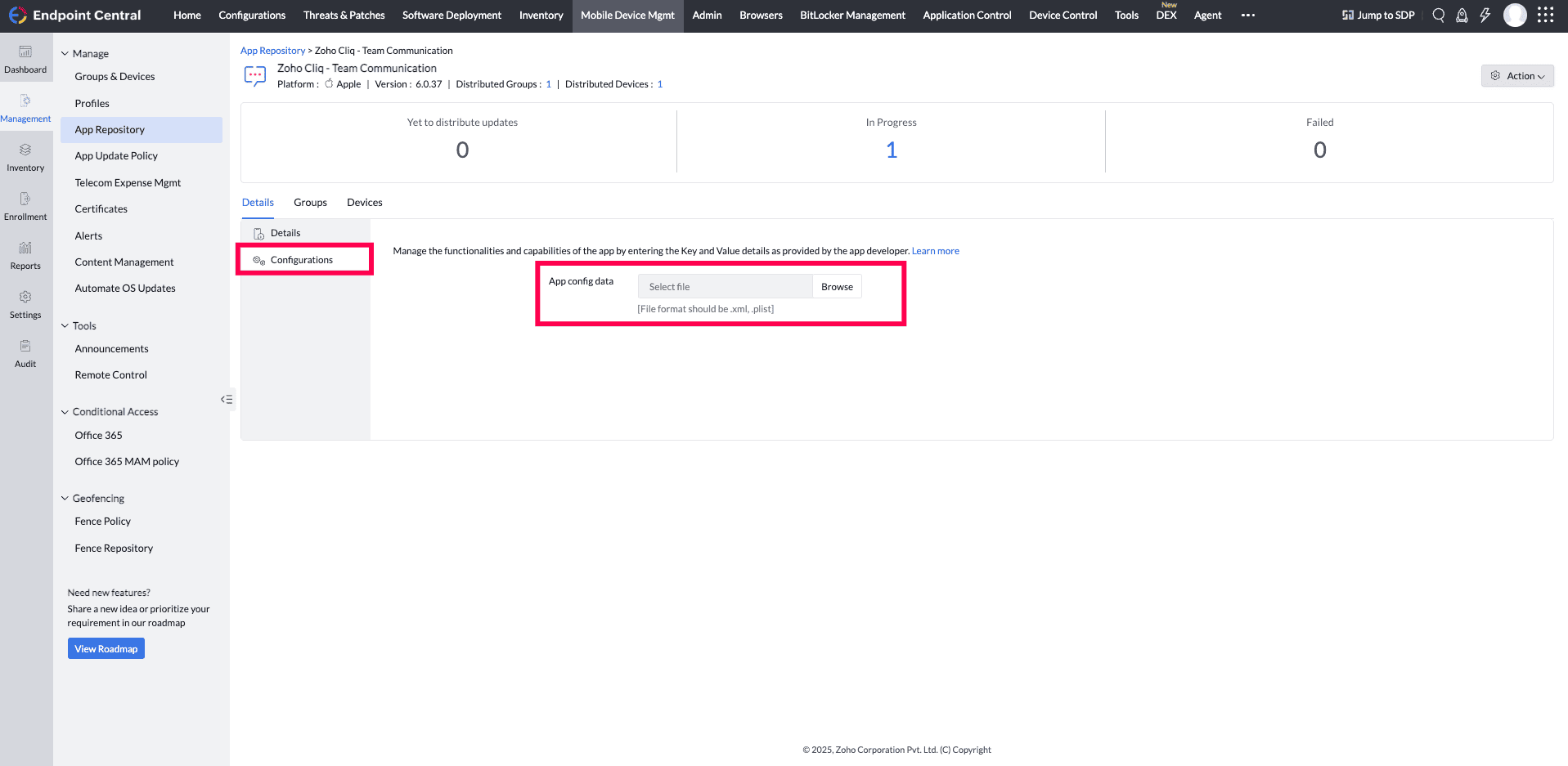Open the Device Control menu
Image resolution: width=1568 pixels, height=766 pixels.
pyautogui.click(x=1063, y=16)
